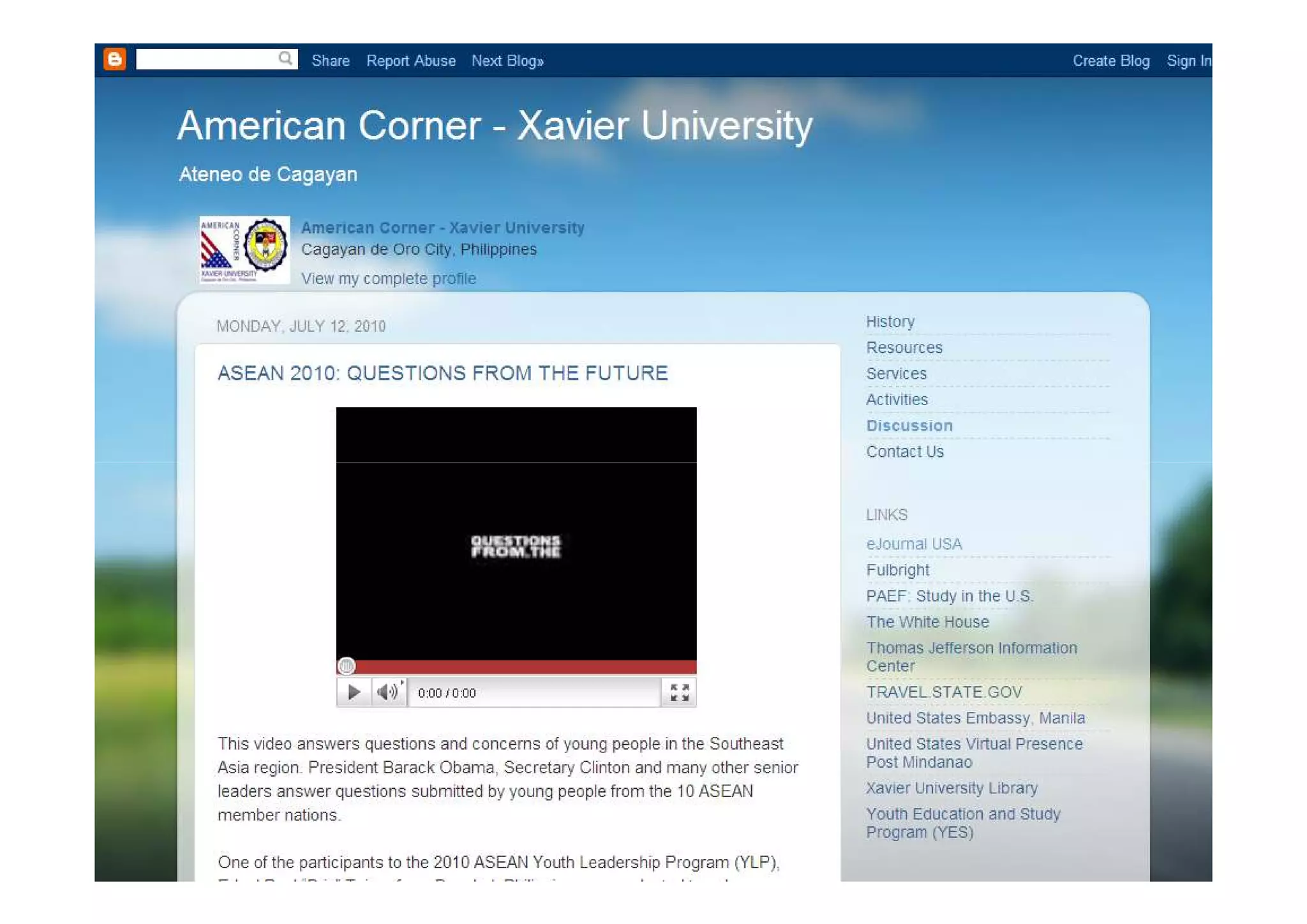Image resolution: width=1307 pixels, height=924 pixels.
Task: Visit United States Embassy, Manila link
Action: (975, 719)
